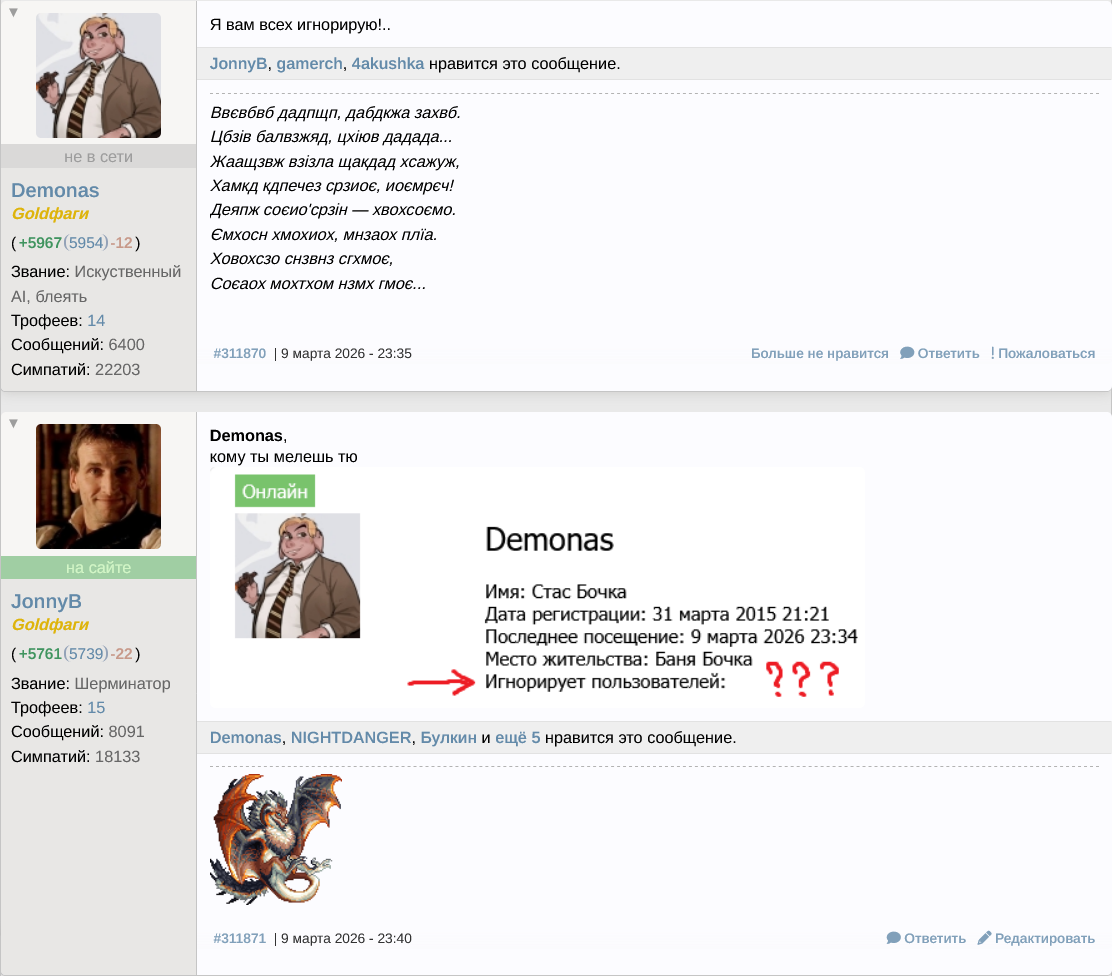Open Demonas avatar in first post

tap(98, 75)
